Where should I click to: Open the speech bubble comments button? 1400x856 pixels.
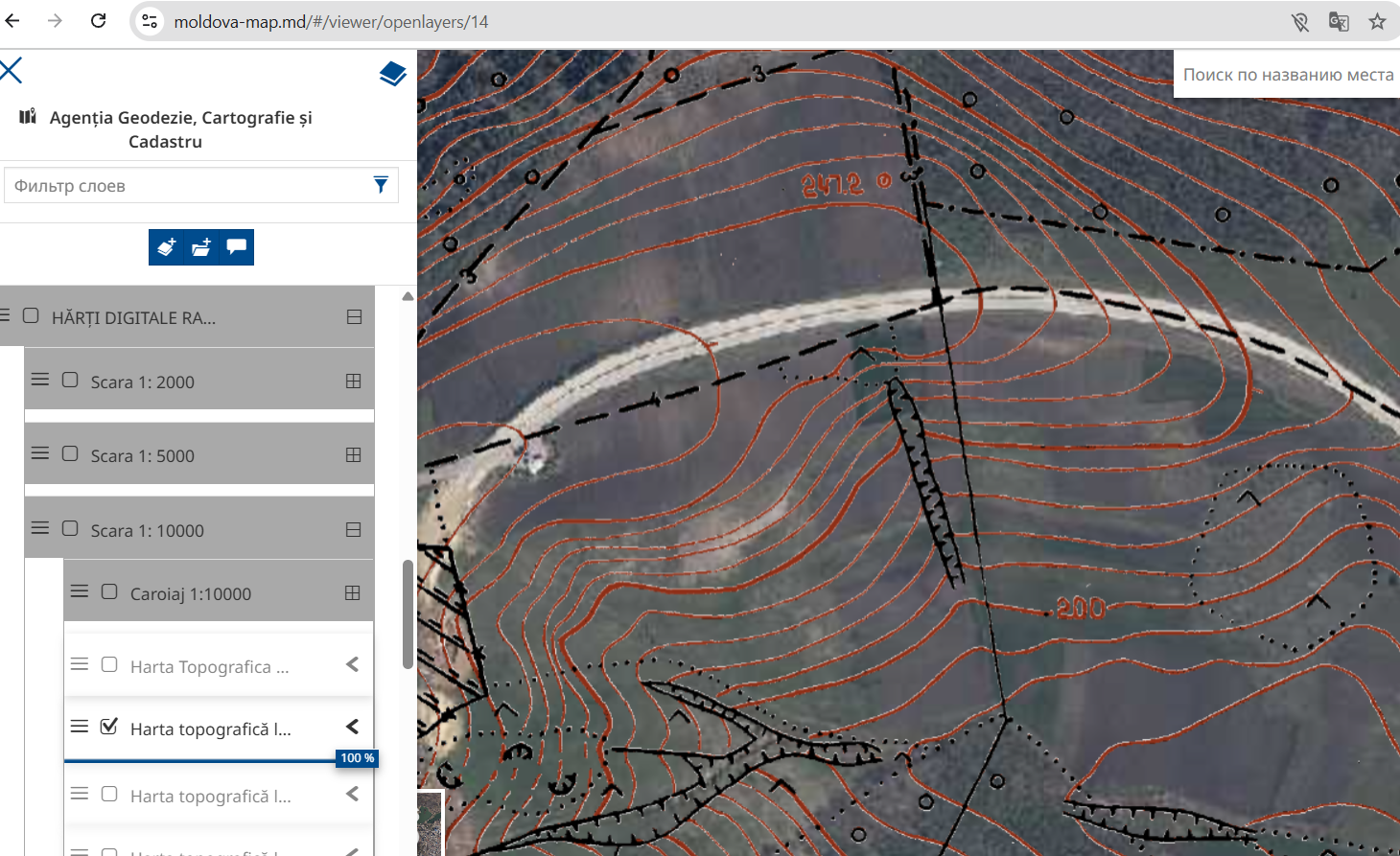(236, 247)
